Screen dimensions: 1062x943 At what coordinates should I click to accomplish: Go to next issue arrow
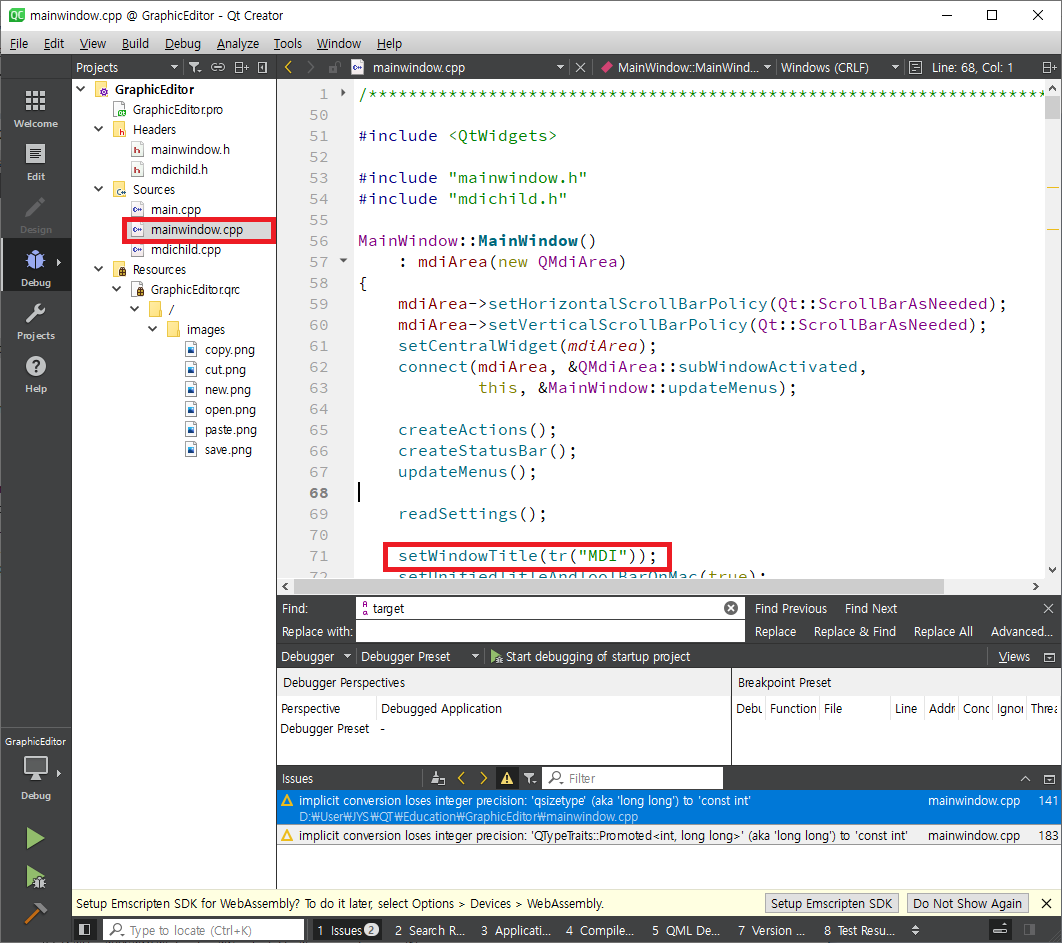click(483, 778)
